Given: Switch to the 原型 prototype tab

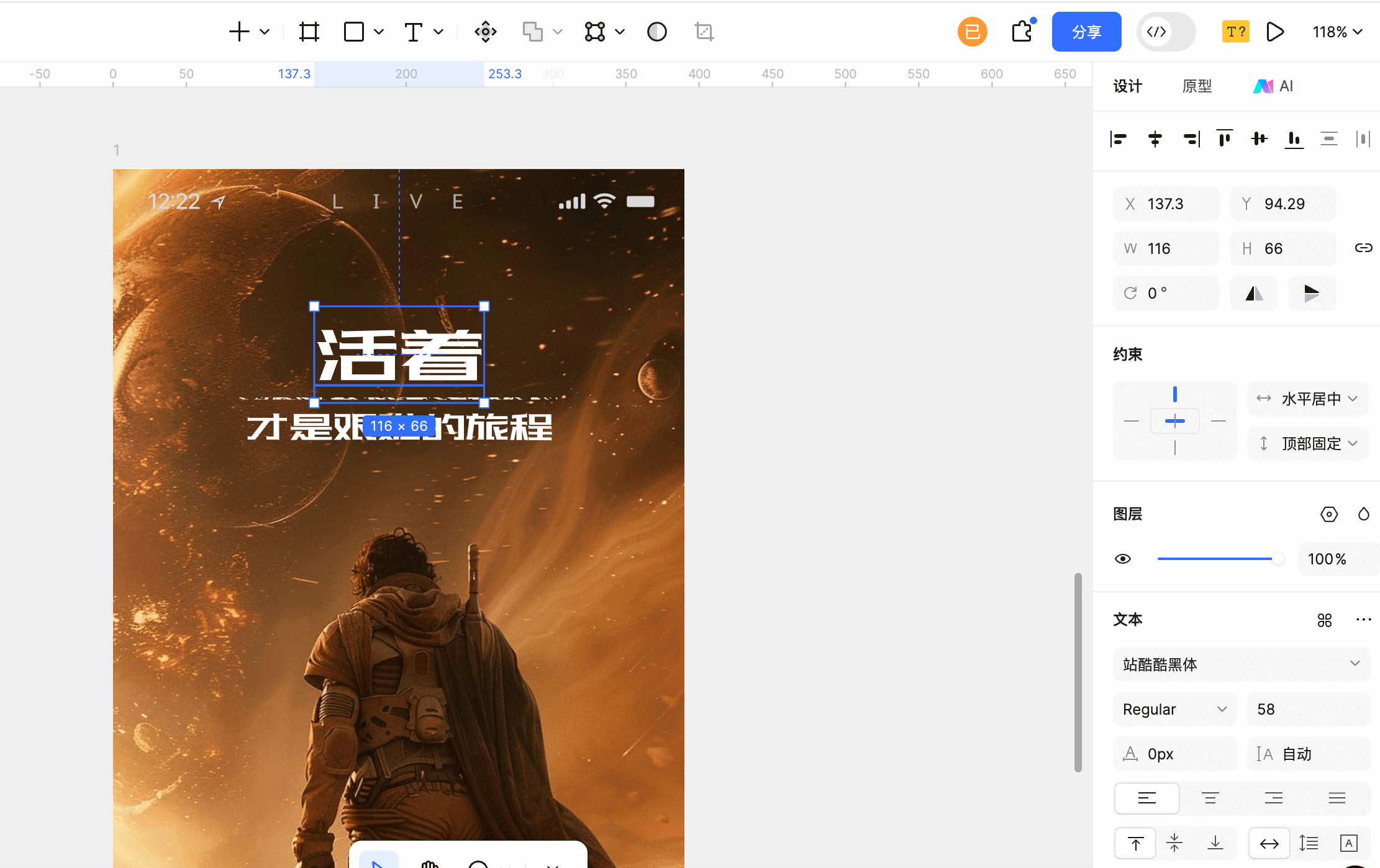Looking at the screenshot, I should pyautogui.click(x=1197, y=86).
